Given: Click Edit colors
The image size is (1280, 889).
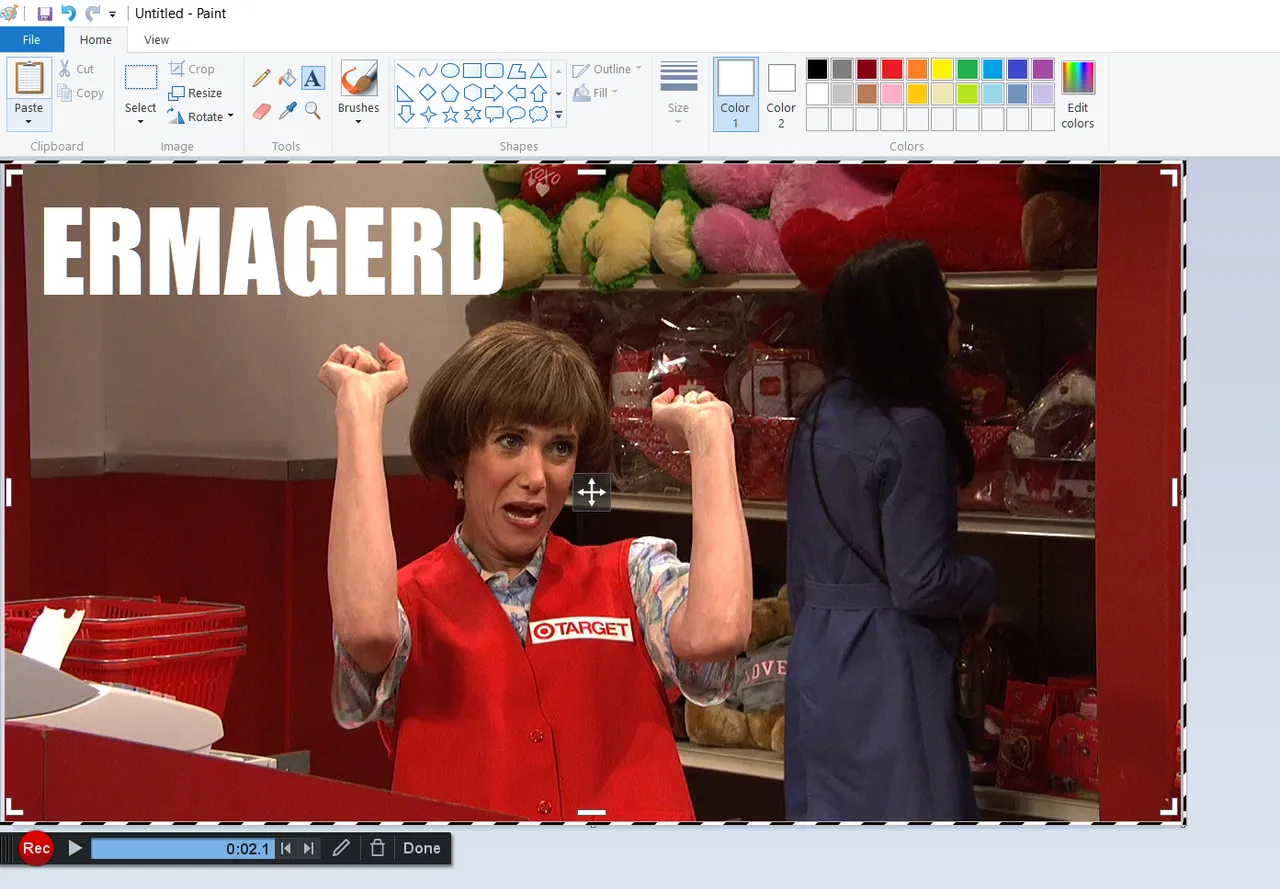Looking at the screenshot, I should coord(1077,94).
